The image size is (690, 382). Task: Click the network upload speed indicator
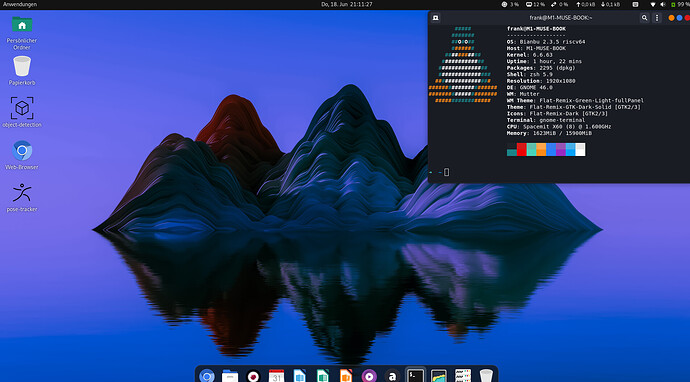585,4
